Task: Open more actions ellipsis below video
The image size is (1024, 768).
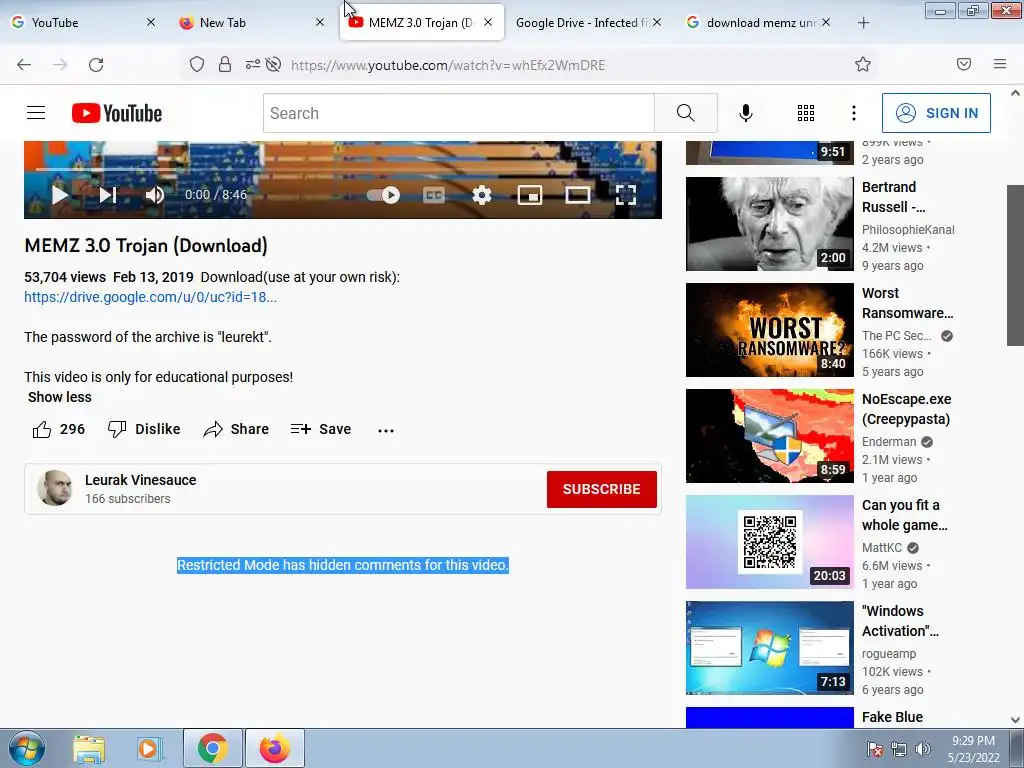Action: (386, 430)
